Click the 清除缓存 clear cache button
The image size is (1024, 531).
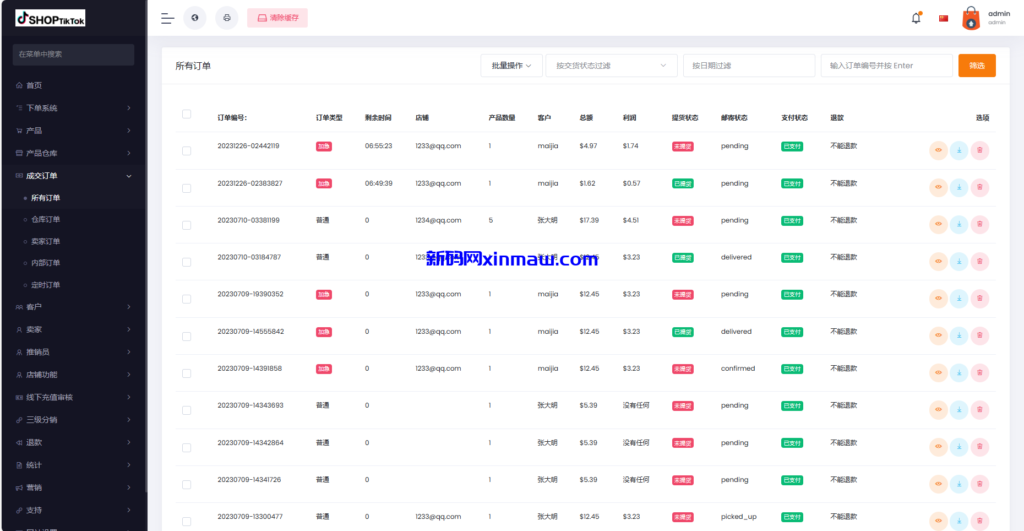click(278, 18)
